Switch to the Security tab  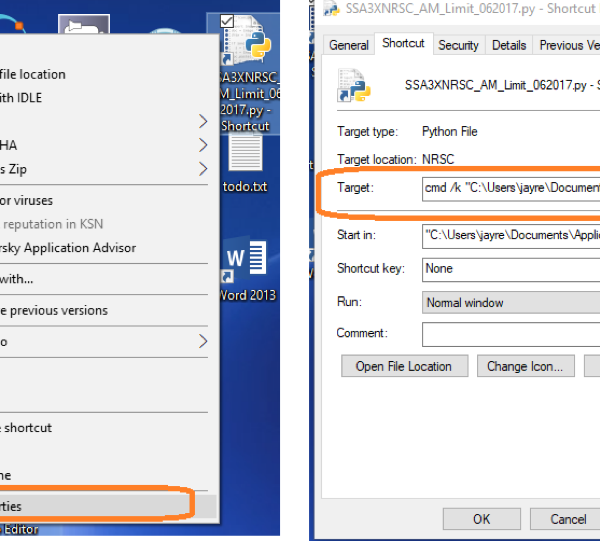click(x=458, y=45)
